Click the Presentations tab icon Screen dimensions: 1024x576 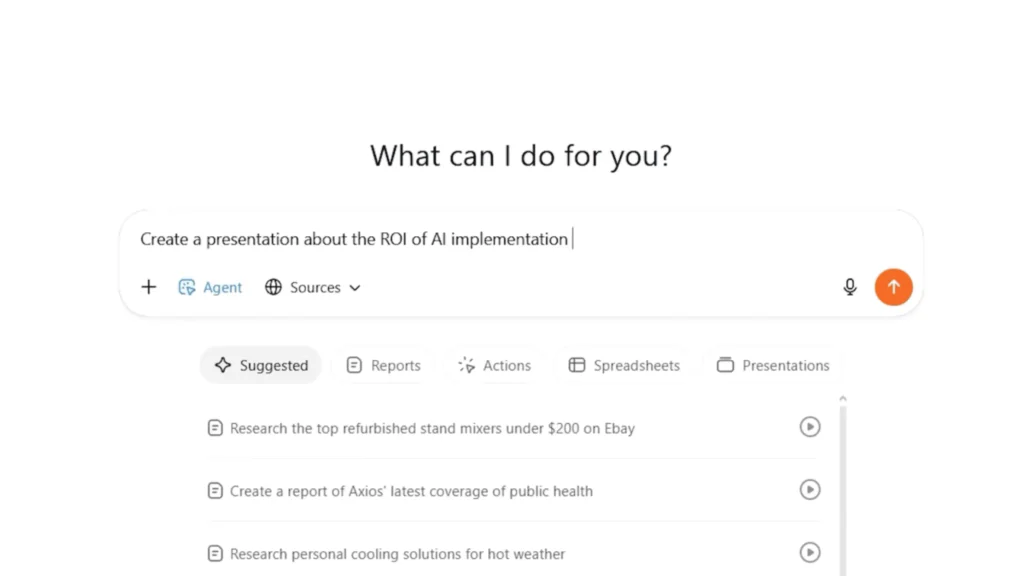(x=724, y=365)
